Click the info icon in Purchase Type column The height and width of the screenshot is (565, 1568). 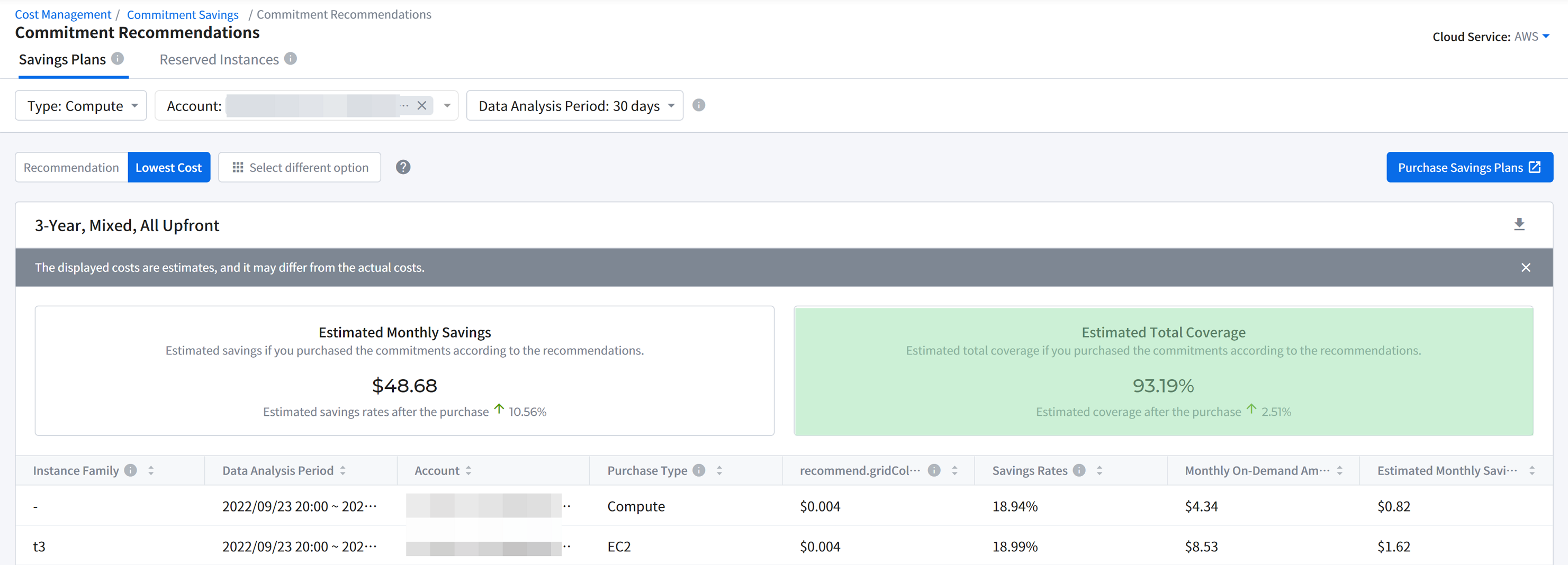pyautogui.click(x=699, y=470)
